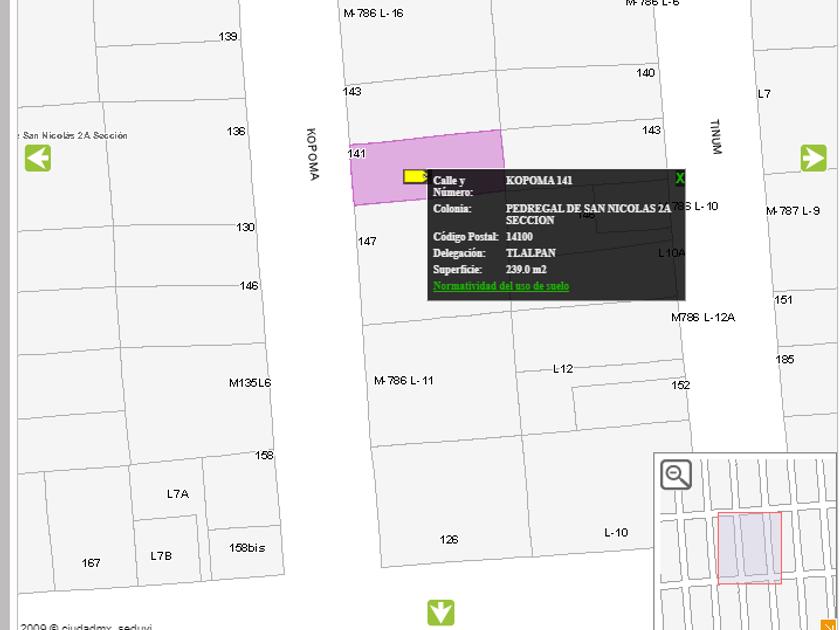Click parcel 126 at the bottom

tap(449, 540)
